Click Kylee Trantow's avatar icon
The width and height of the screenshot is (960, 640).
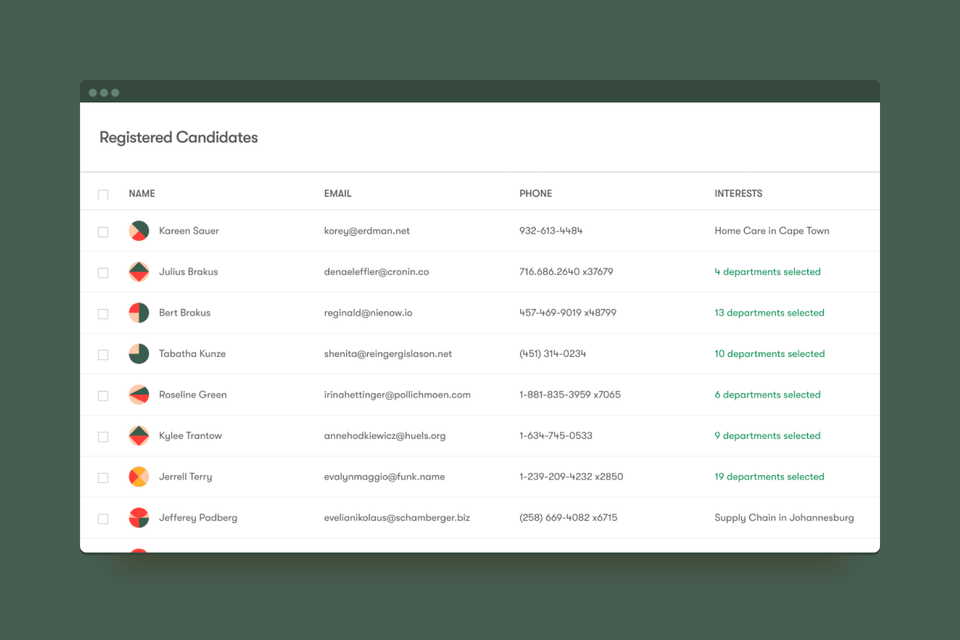[x=139, y=436]
